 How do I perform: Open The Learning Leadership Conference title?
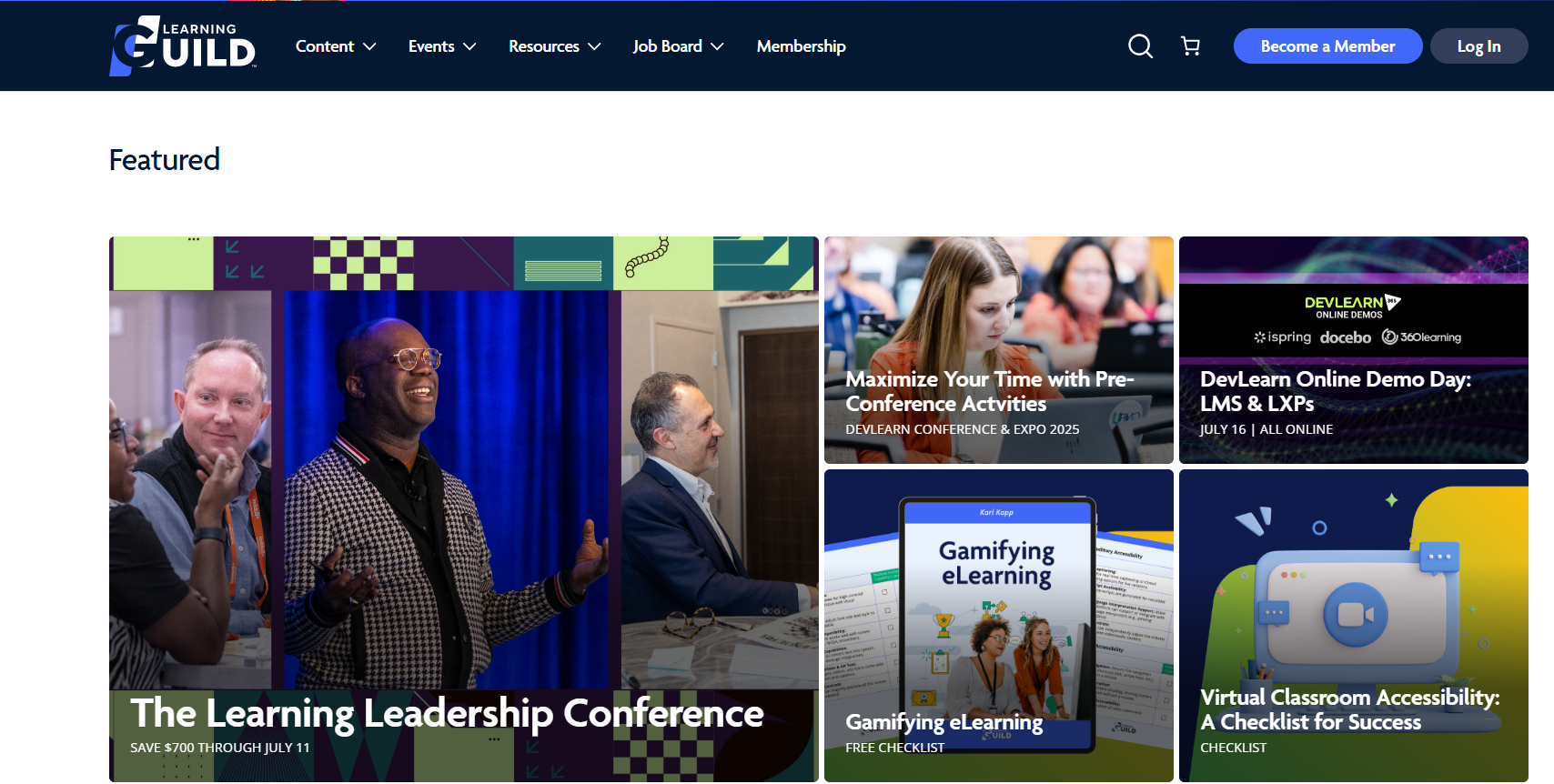(x=447, y=713)
